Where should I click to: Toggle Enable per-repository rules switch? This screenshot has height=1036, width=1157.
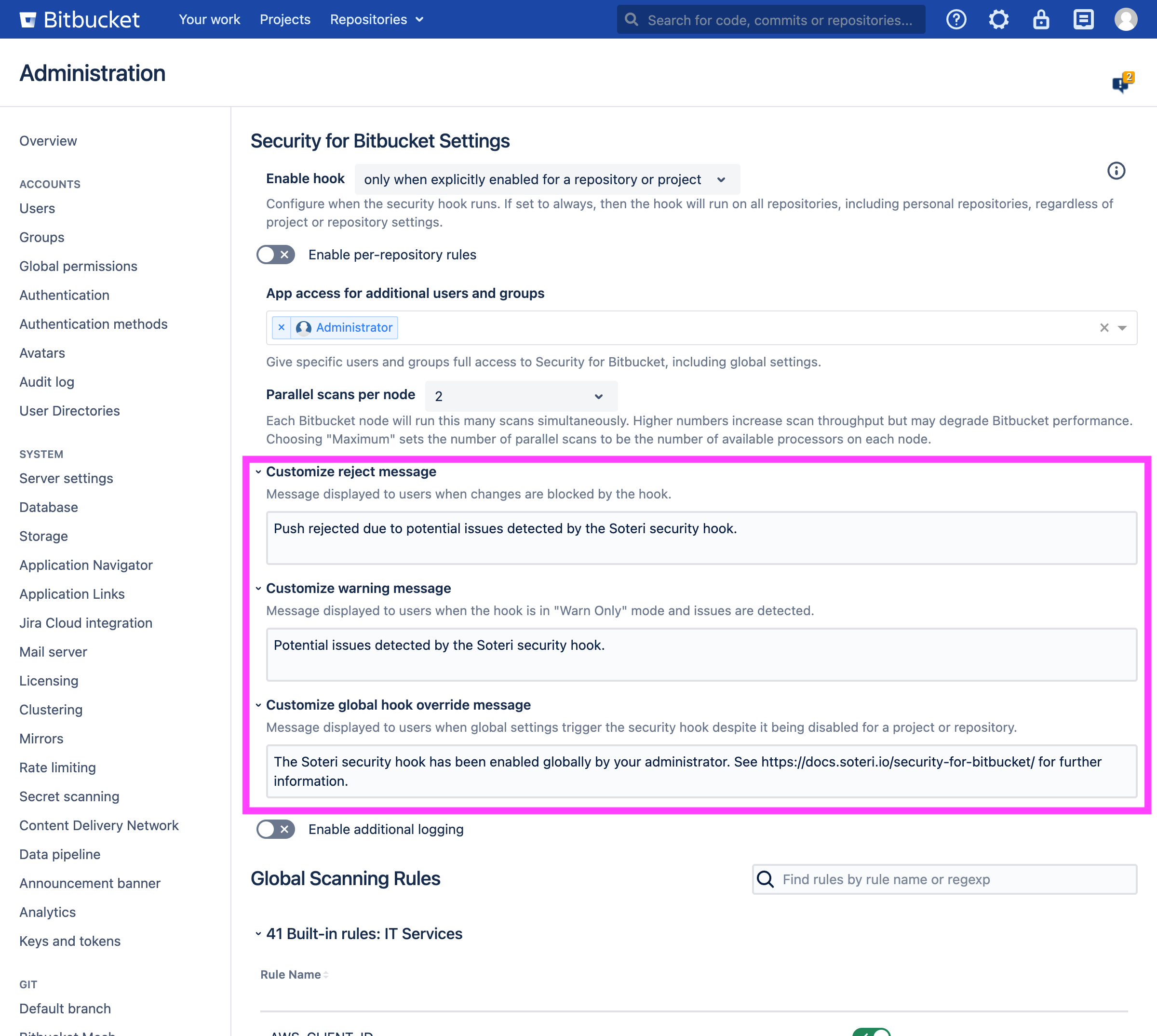275,255
